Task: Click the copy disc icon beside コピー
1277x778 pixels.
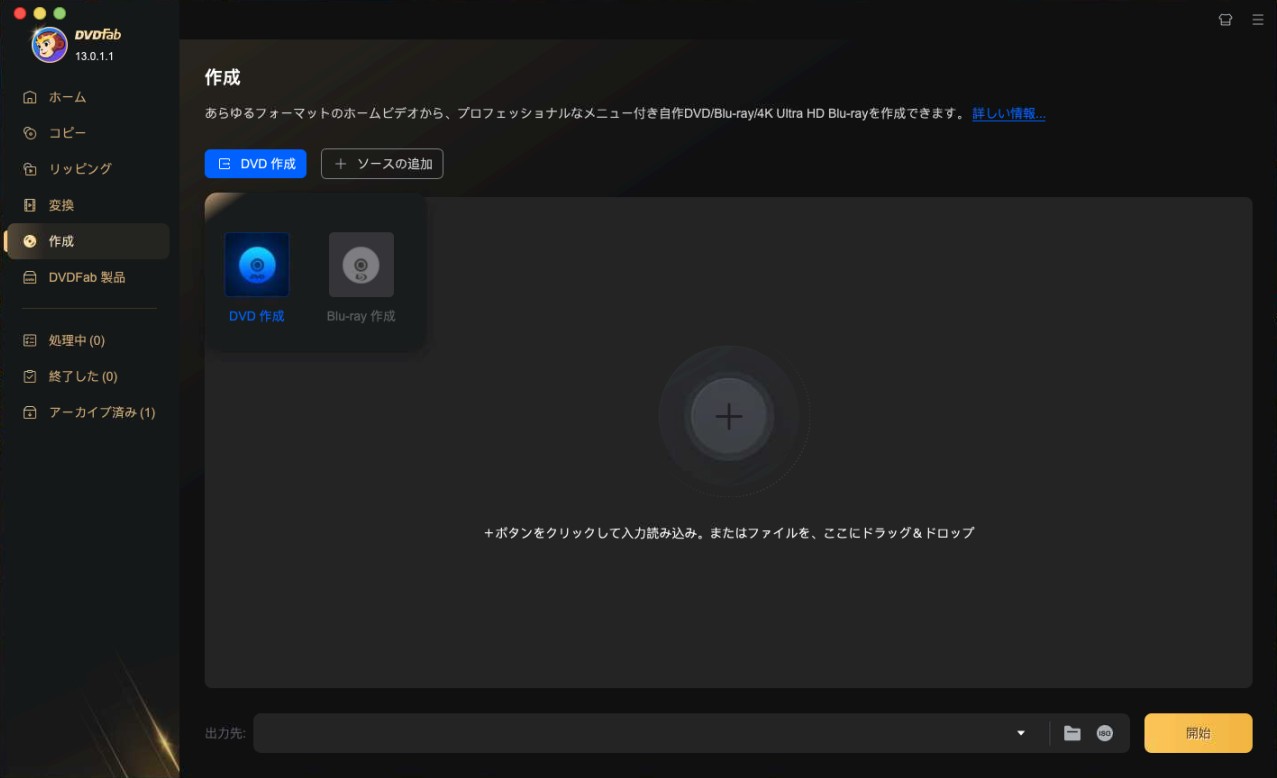Action: click(30, 133)
